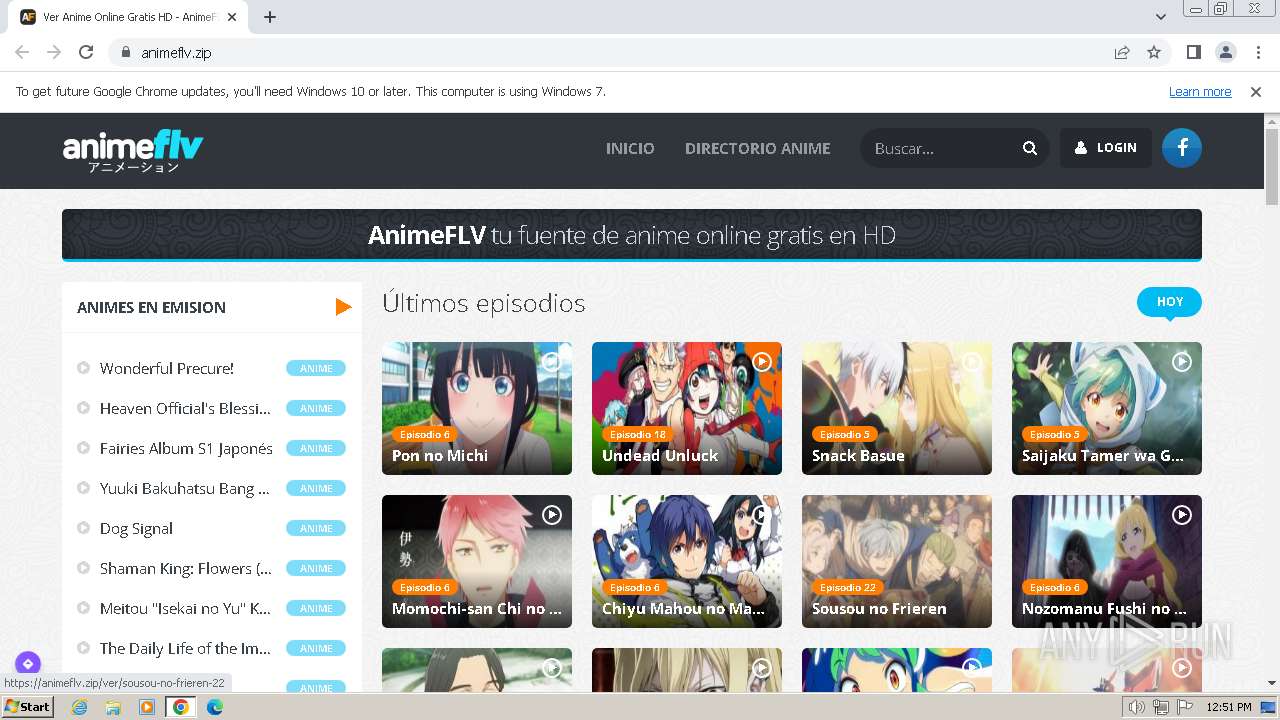Click ANIME tag beside Dog Signal

pyautogui.click(x=316, y=528)
